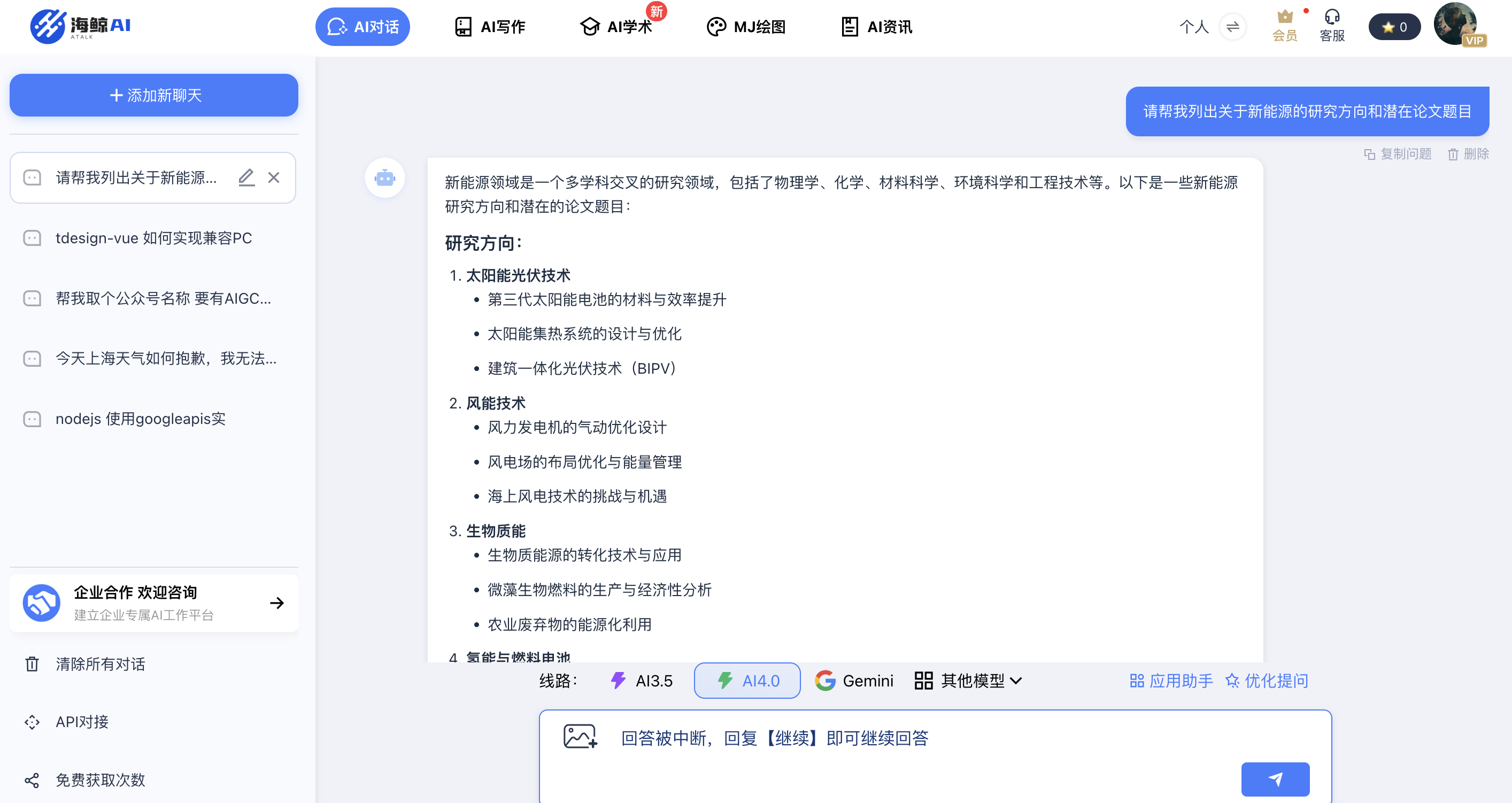Click the account switch arrows icon

(x=1232, y=26)
